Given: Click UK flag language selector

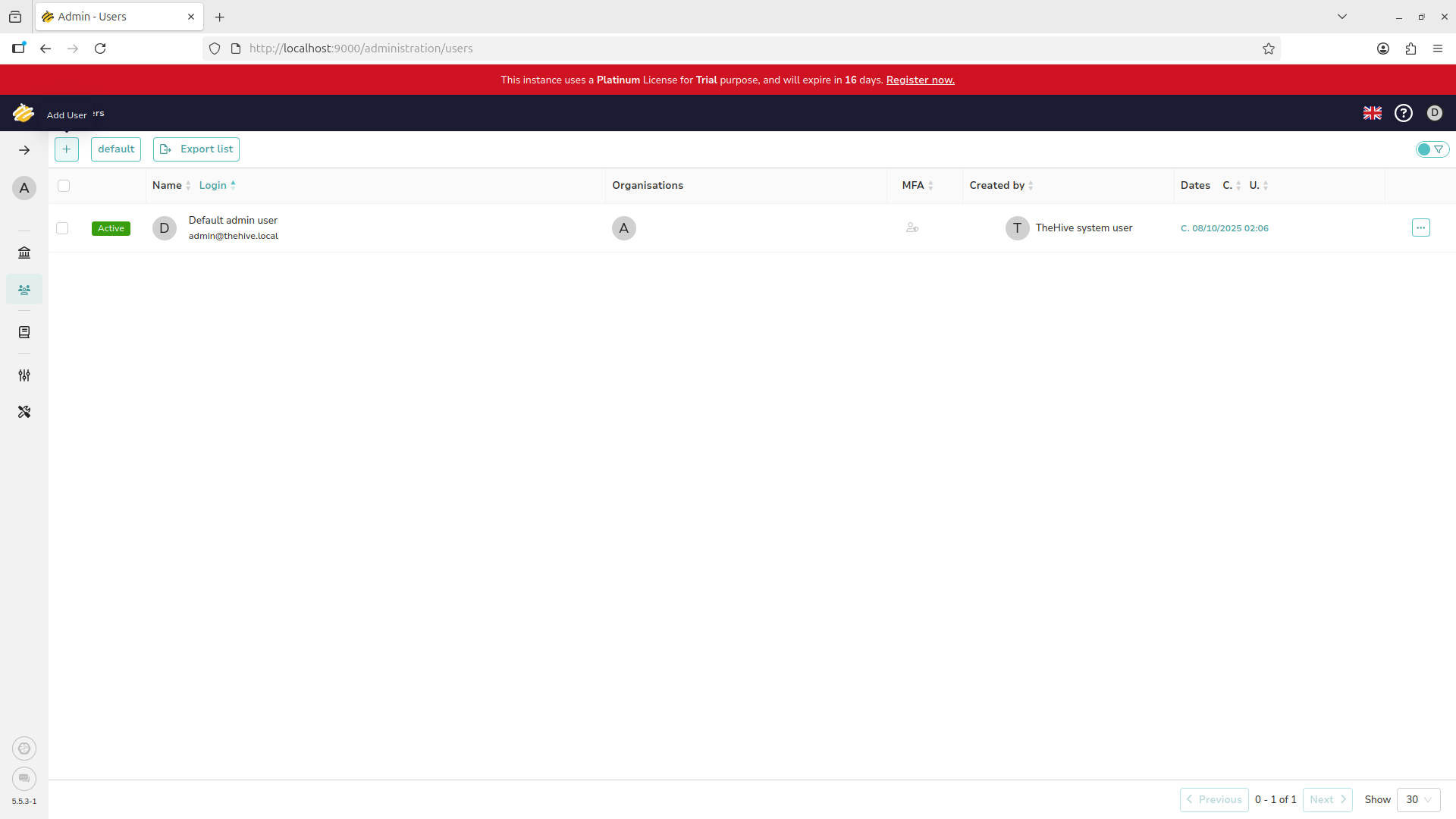Looking at the screenshot, I should tap(1372, 113).
